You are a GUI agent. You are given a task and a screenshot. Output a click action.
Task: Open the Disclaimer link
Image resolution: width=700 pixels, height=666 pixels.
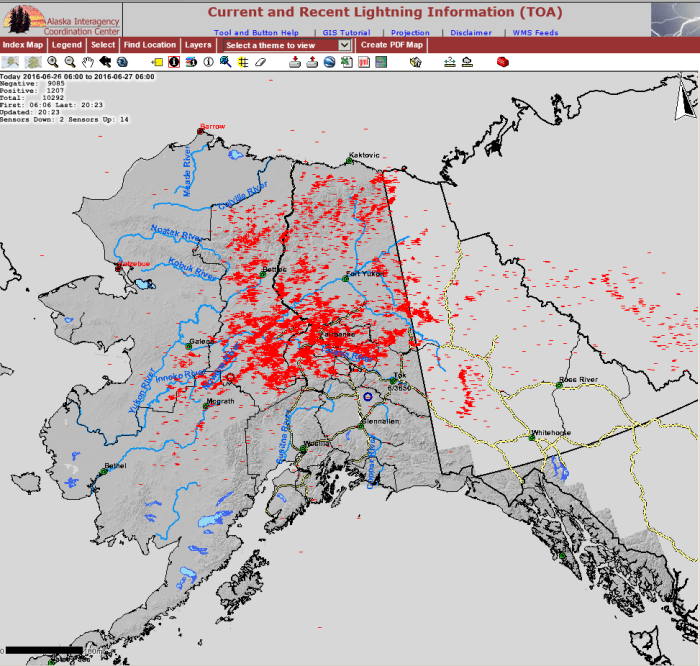tap(471, 33)
